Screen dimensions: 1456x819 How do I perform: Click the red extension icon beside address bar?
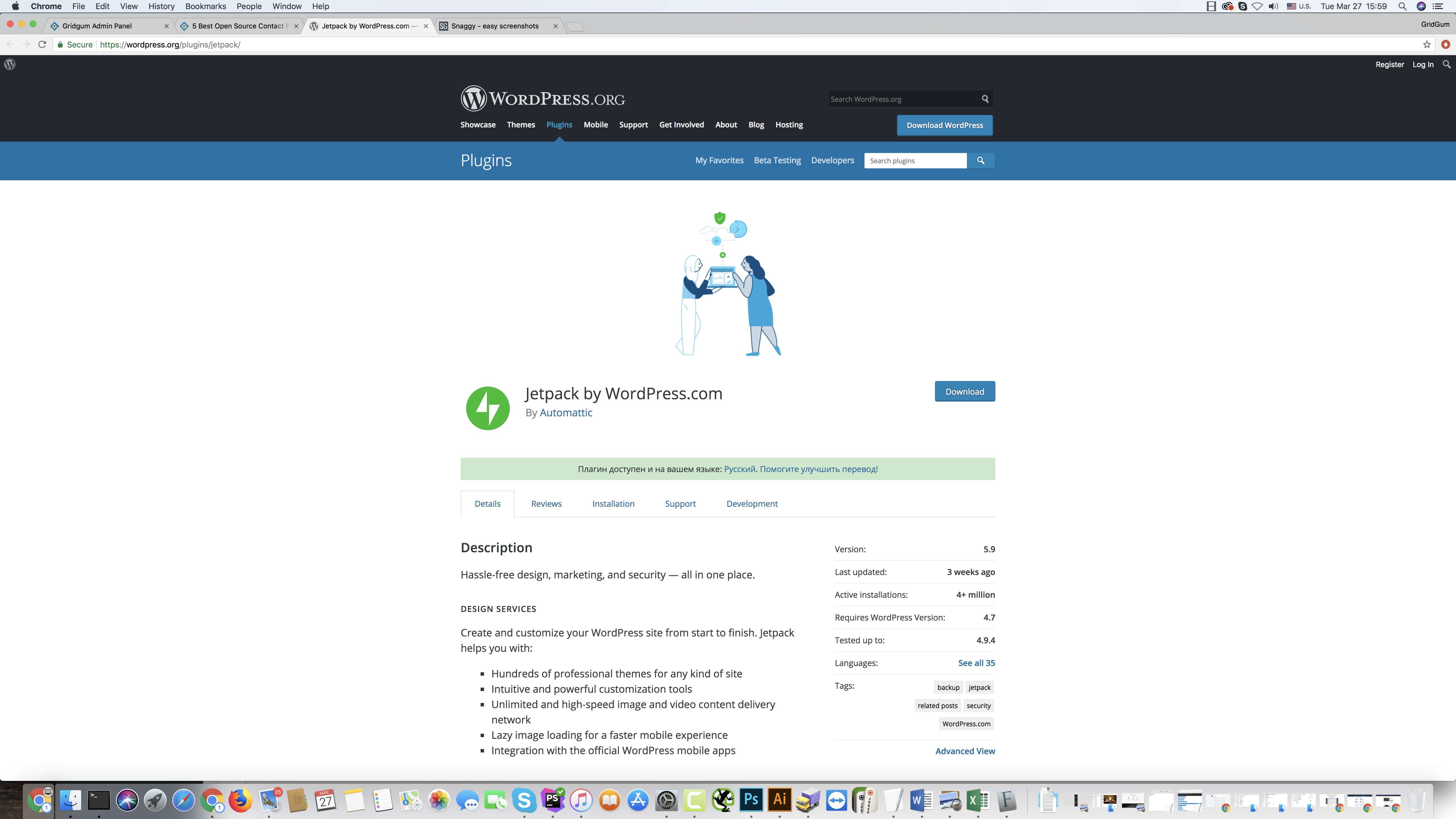tap(1446, 45)
